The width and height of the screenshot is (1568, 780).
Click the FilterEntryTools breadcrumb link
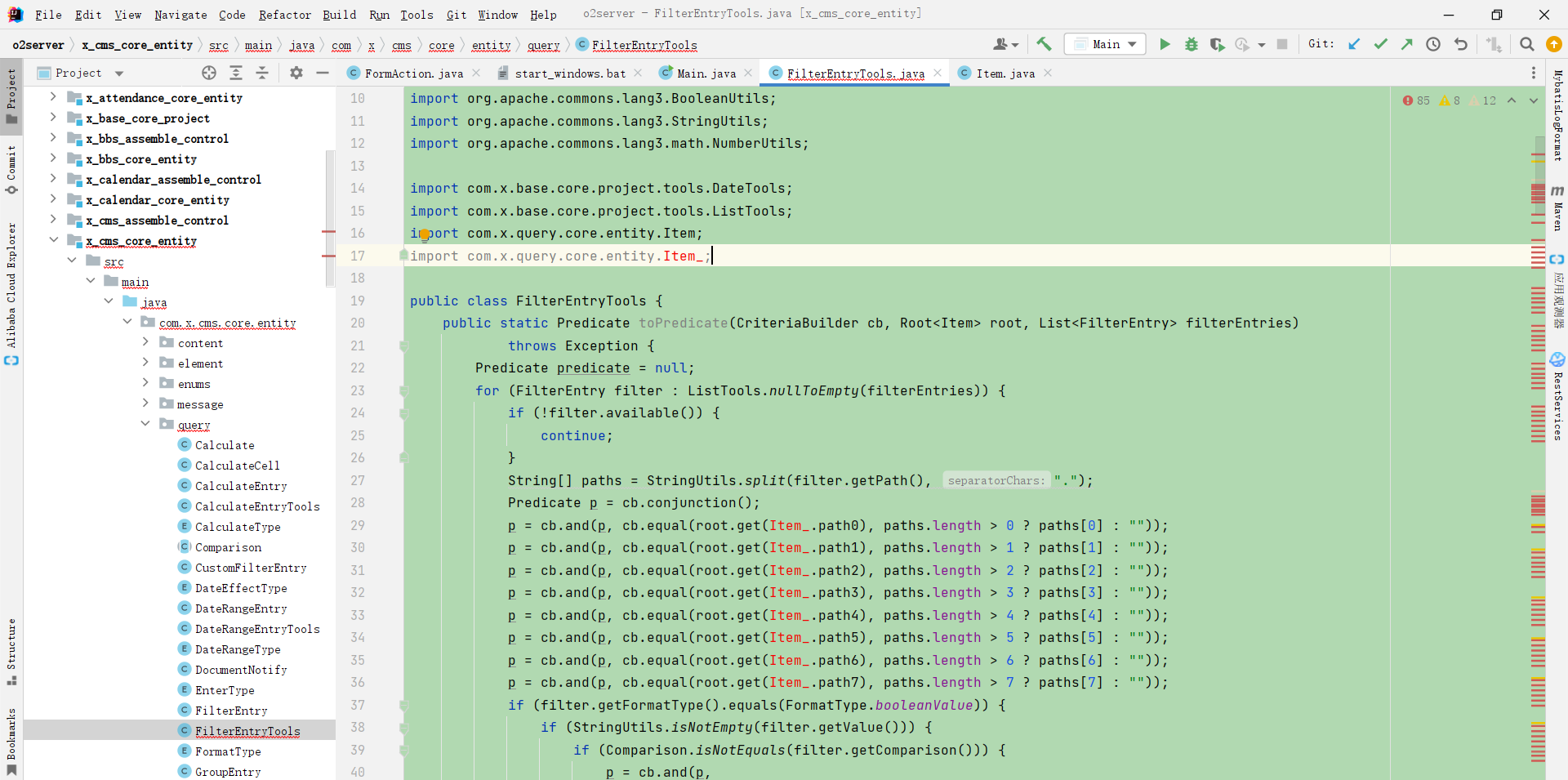click(x=644, y=45)
